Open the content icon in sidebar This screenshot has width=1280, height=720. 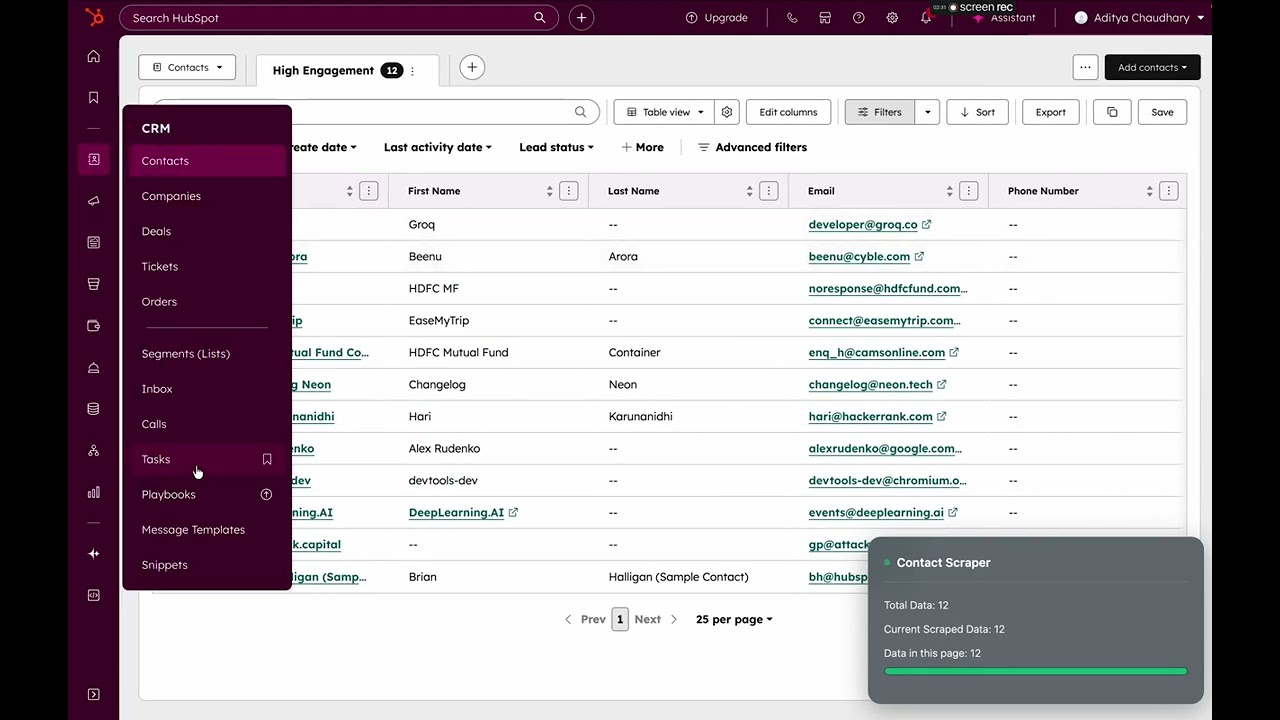pyautogui.click(x=94, y=242)
